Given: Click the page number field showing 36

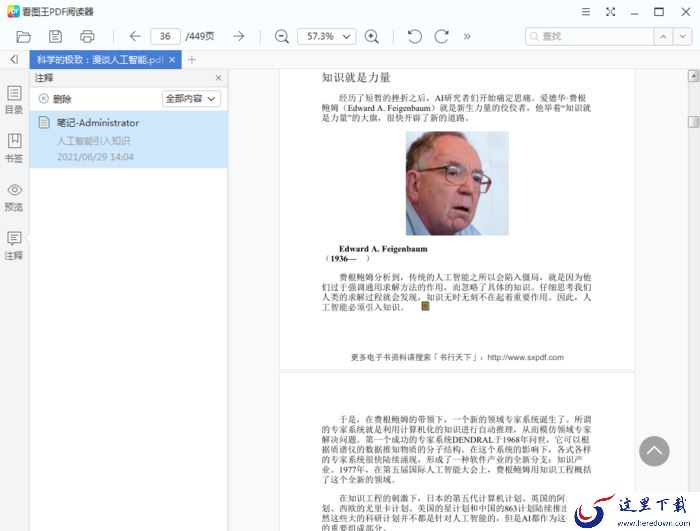Looking at the screenshot, I should (x=165, y=36).
